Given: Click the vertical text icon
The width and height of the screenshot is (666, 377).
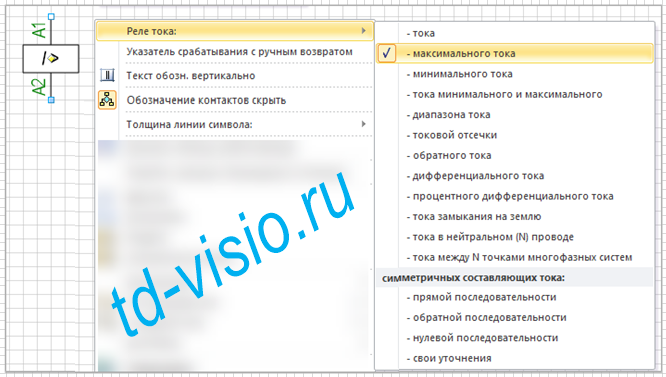Looking at the screenshot, I should (x=107, y=76).
